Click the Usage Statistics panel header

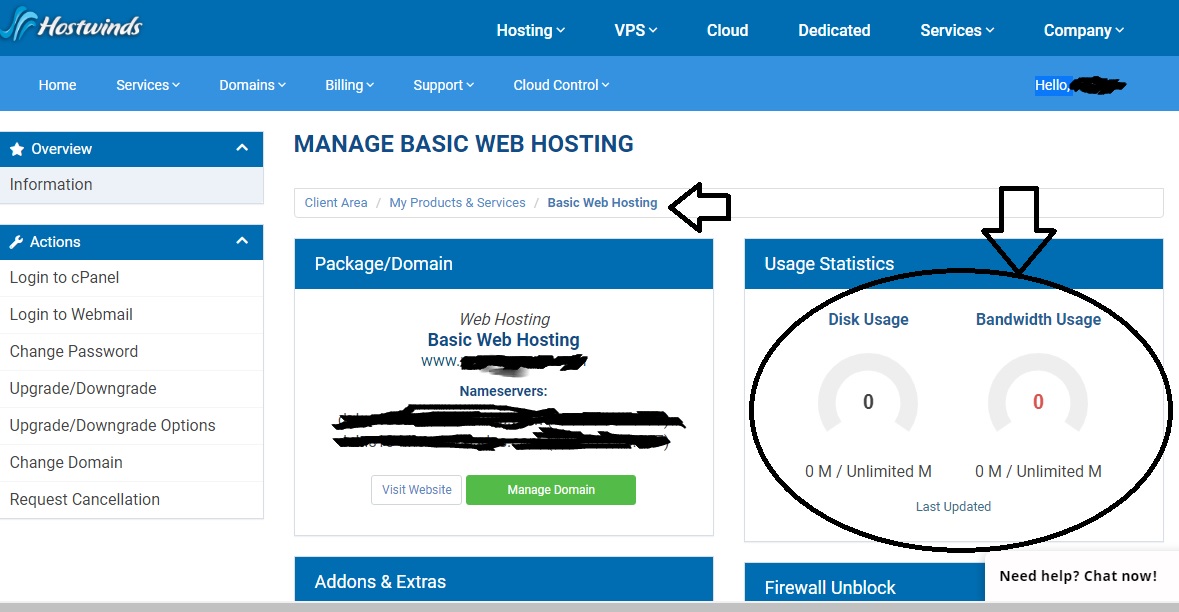click(953, 264)
